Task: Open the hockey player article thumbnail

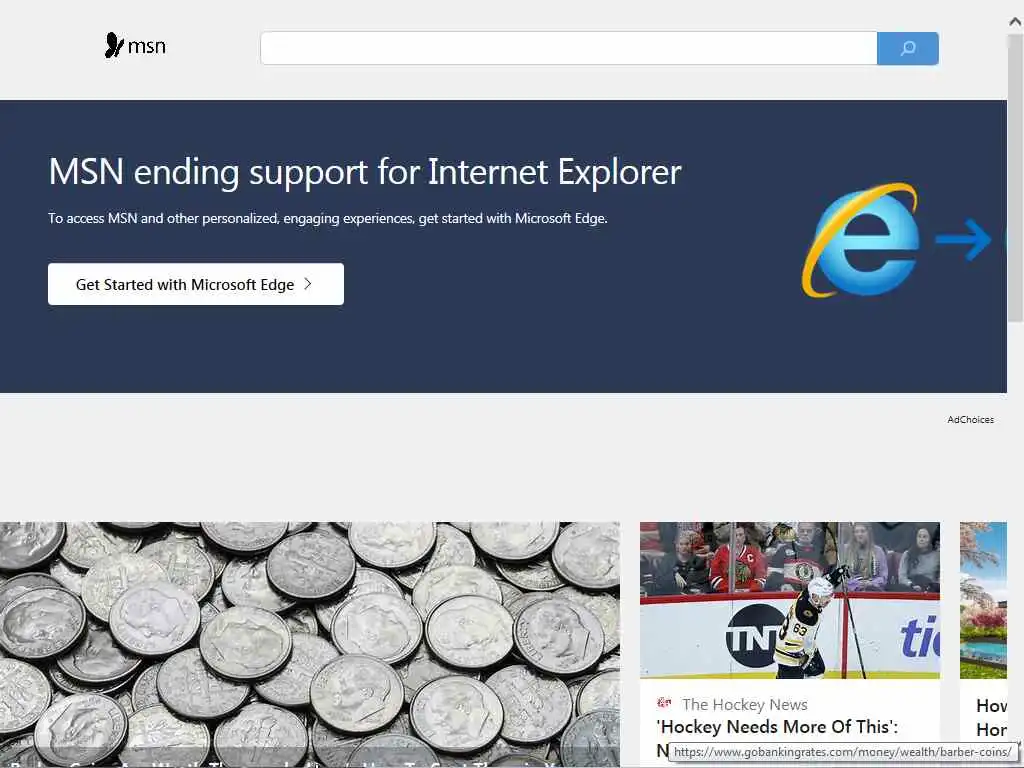Action: [x=790, y=600]
